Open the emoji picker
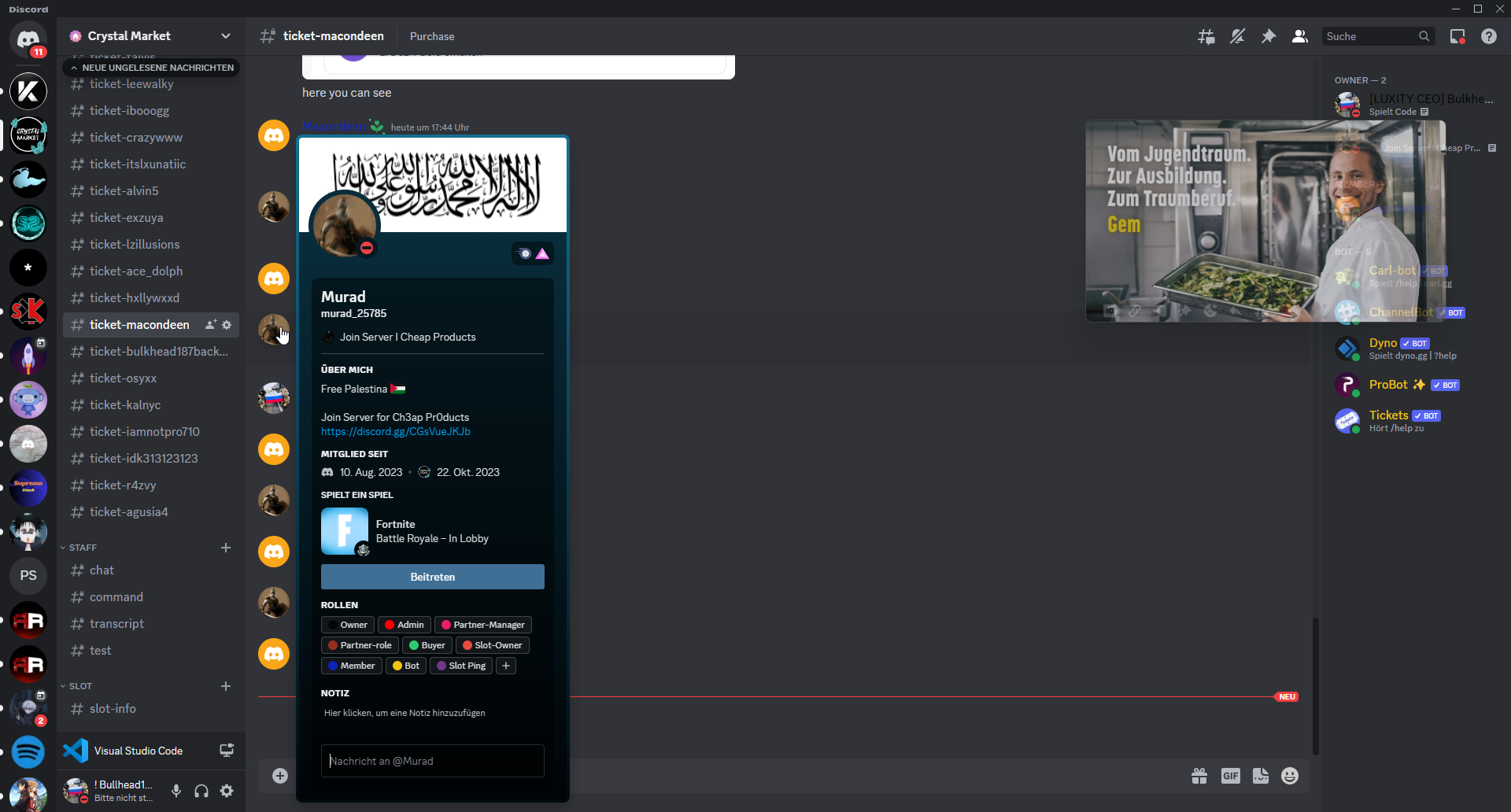Viewport: 1511px width, 812px height. [x=1290, y=776]
